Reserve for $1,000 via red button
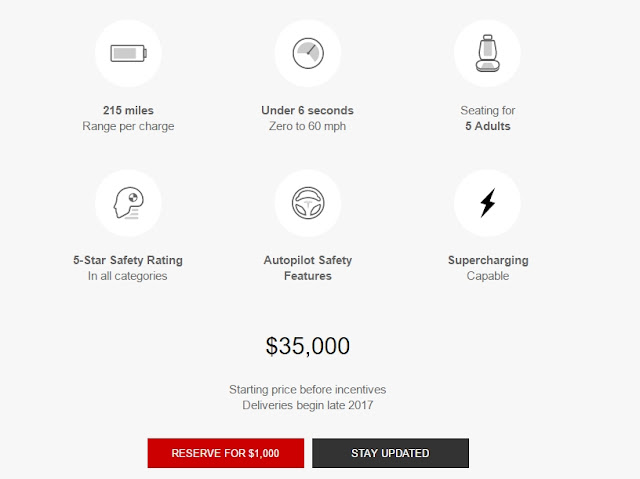Screen dimensions: 640x479 226,453
